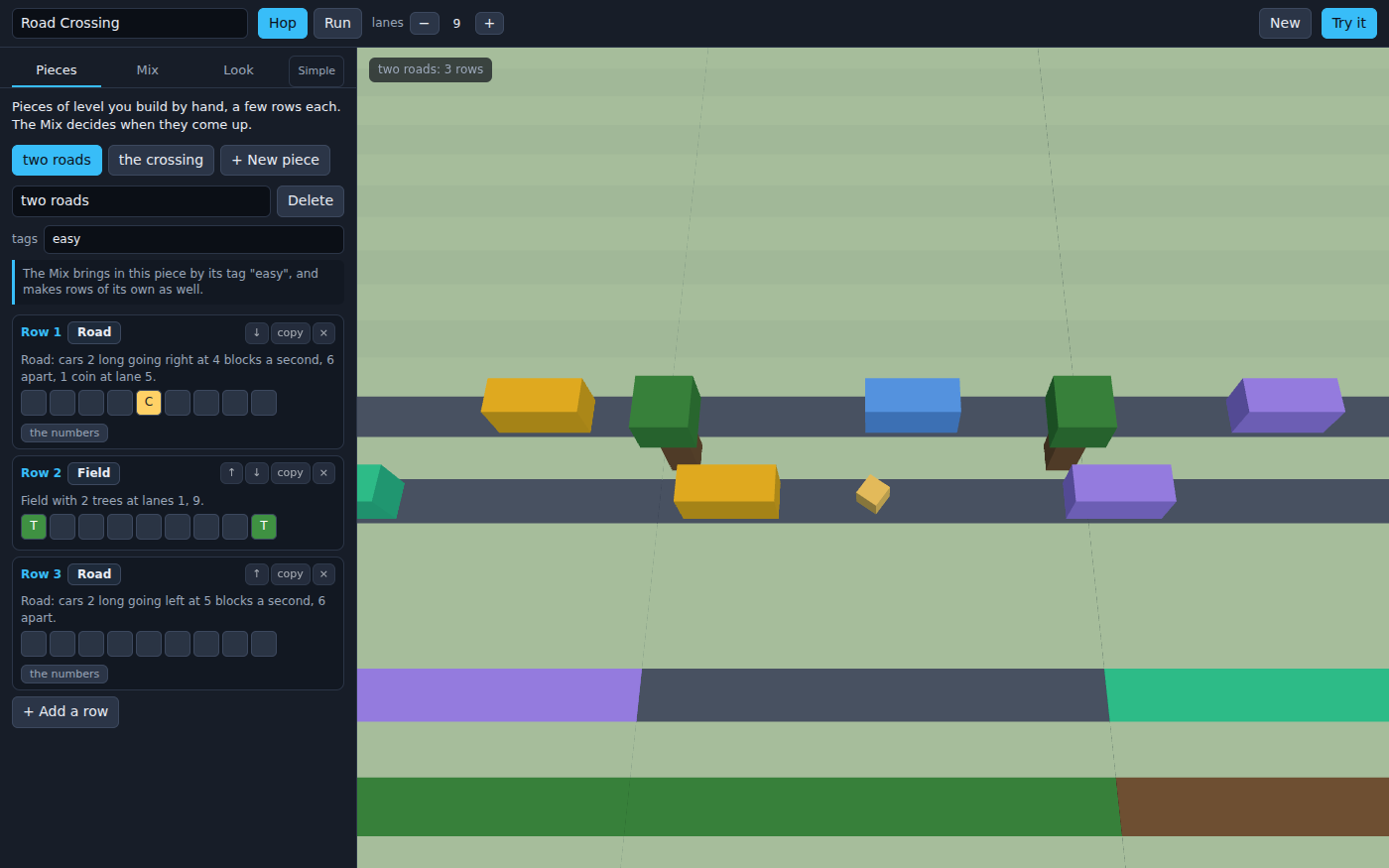The width and height of the screenshot is (1389, 868).
Task: Toggle Row 2 lane 5 cell
Action: pos(149,527)
